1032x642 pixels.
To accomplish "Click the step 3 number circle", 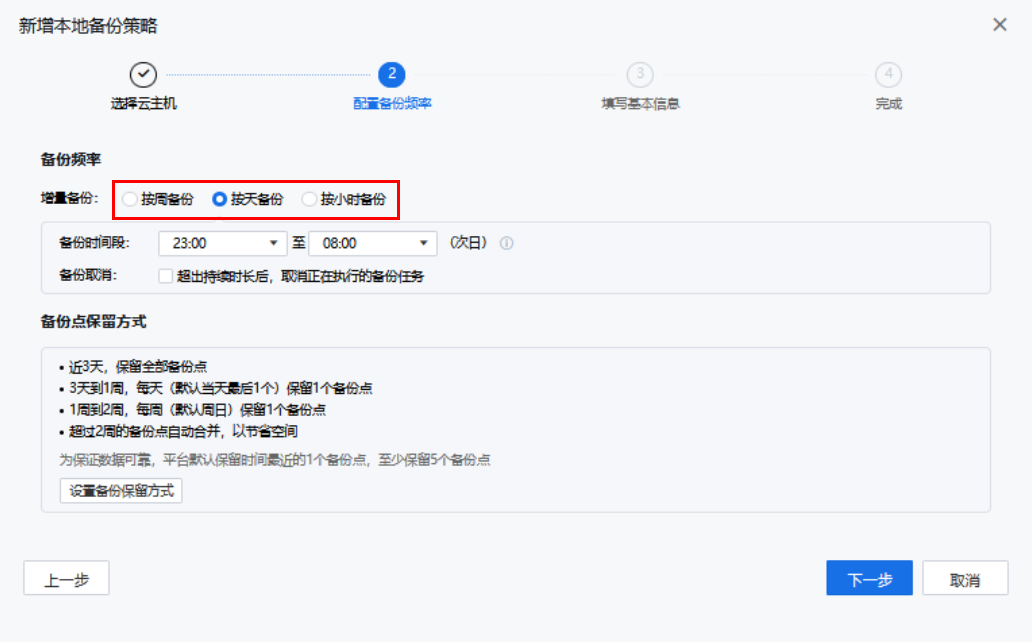I will 640,74.
